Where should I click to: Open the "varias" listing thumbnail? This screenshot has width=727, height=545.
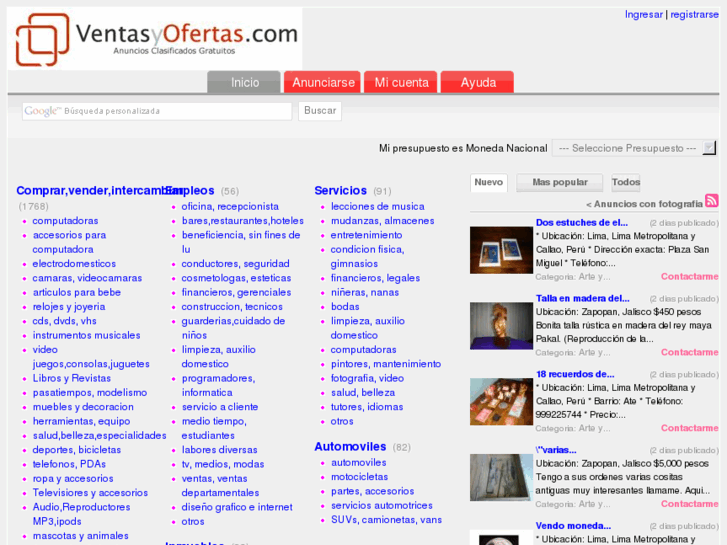(501, 477)
